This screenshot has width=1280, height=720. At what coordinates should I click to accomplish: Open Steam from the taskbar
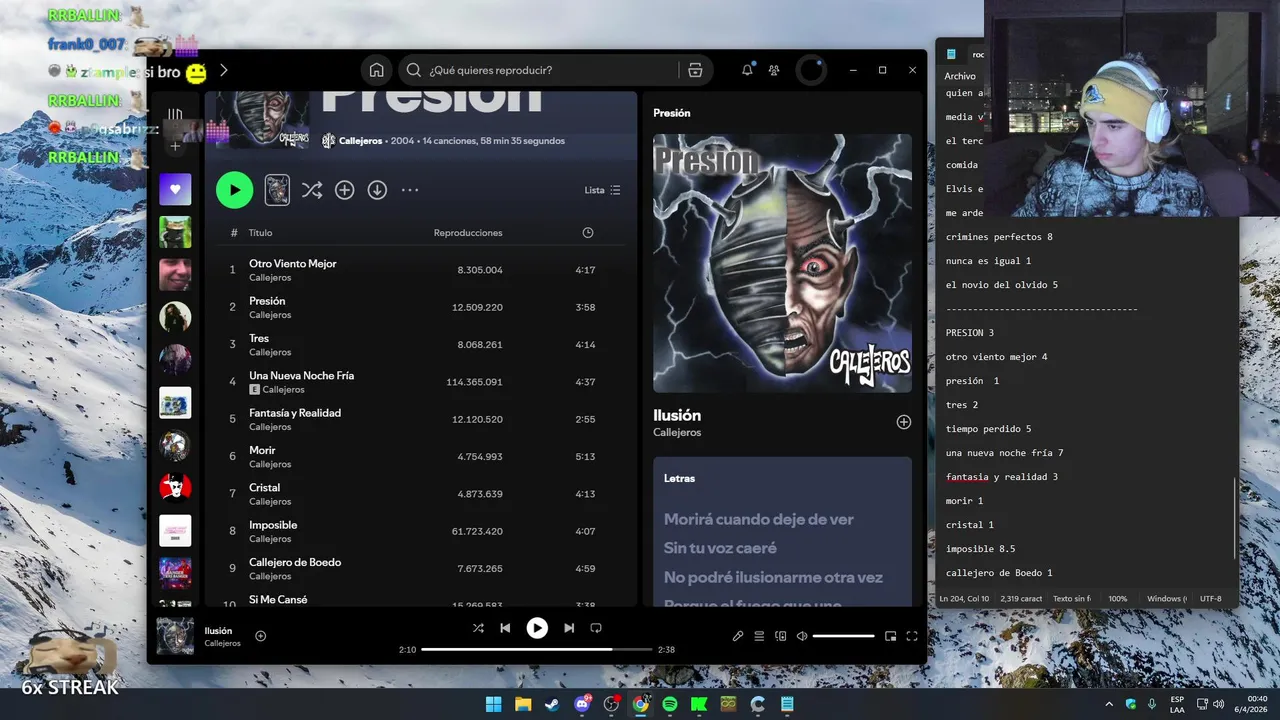[552, 704]
